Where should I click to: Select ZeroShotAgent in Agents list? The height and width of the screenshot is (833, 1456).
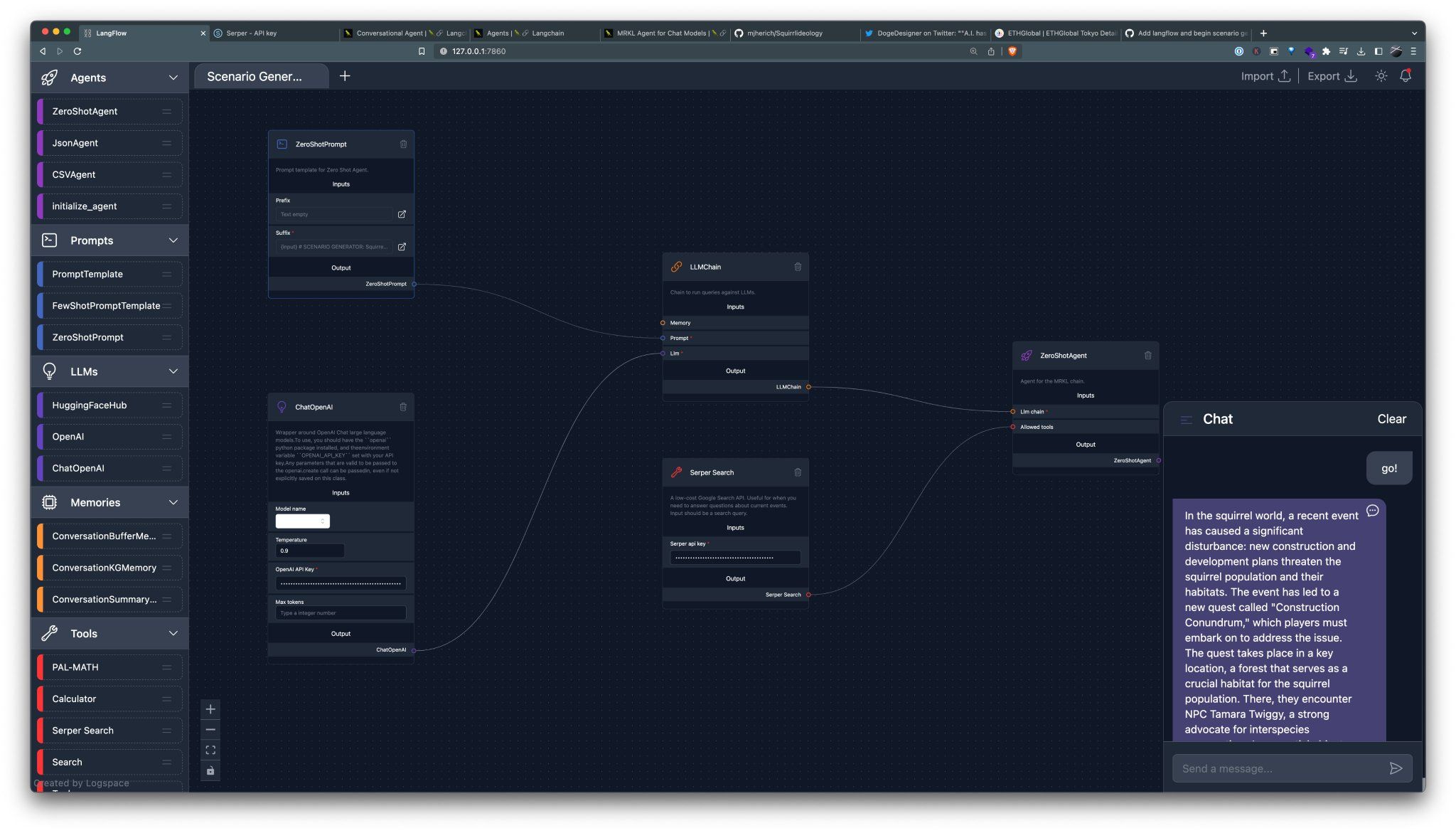(x=110, y=111)
